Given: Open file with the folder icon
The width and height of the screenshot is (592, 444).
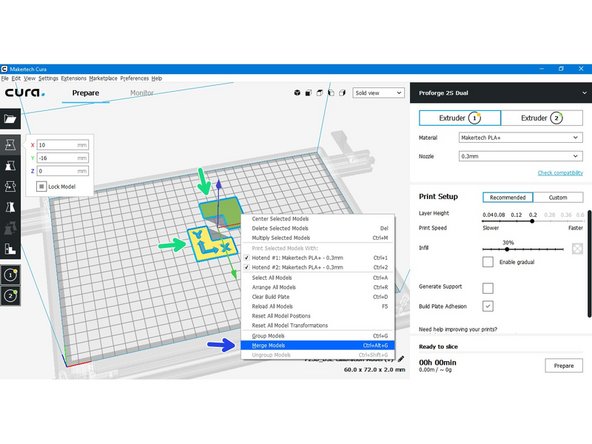Looking at the screenshot, I should [x=10, y=119].
